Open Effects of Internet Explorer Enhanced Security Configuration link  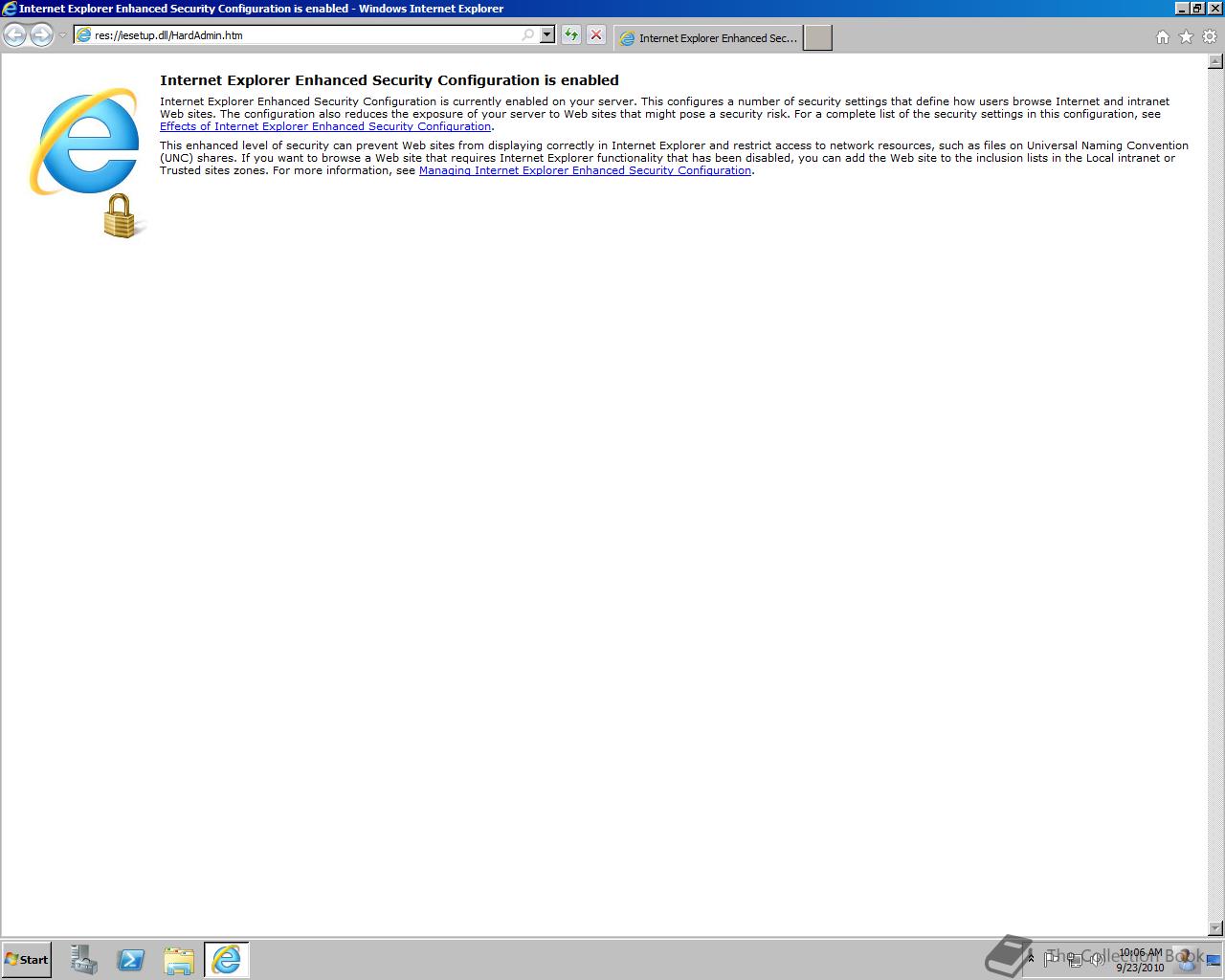(325, 126)
